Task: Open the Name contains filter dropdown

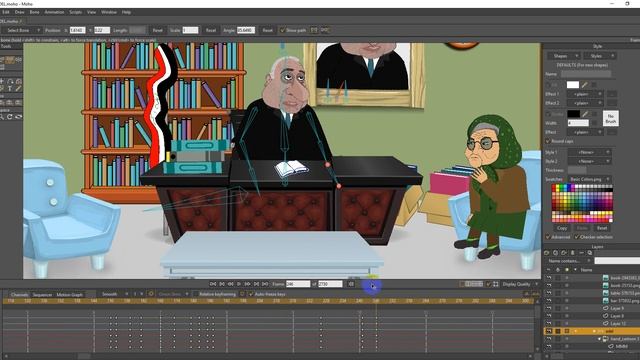Action: [x=569, y=260]
